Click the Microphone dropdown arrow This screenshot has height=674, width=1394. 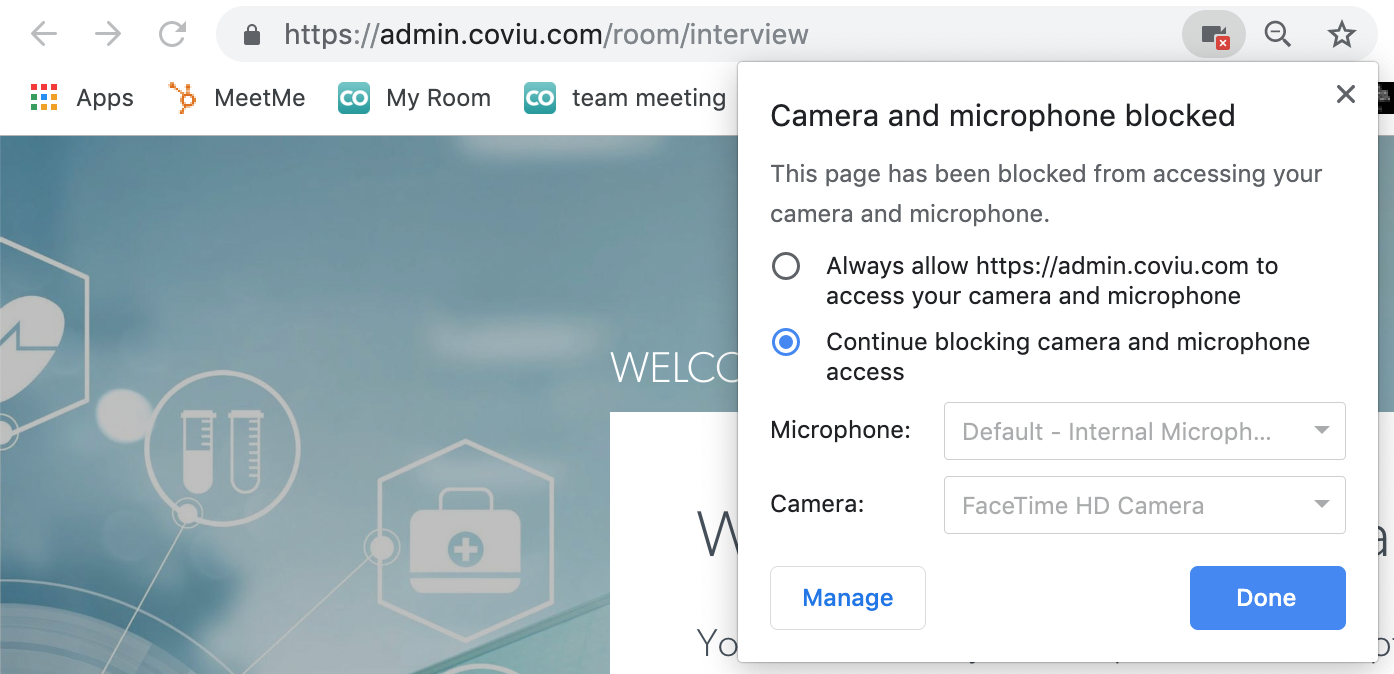[x=1322, y=431]
